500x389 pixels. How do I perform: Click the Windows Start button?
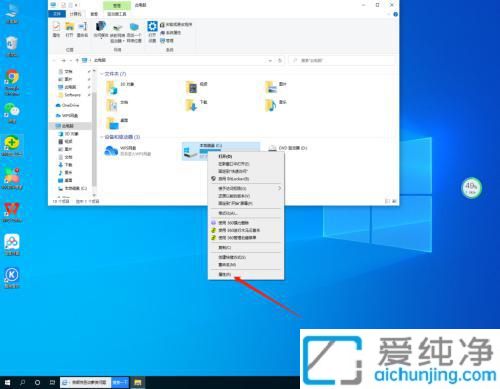[x=7, y=382]
